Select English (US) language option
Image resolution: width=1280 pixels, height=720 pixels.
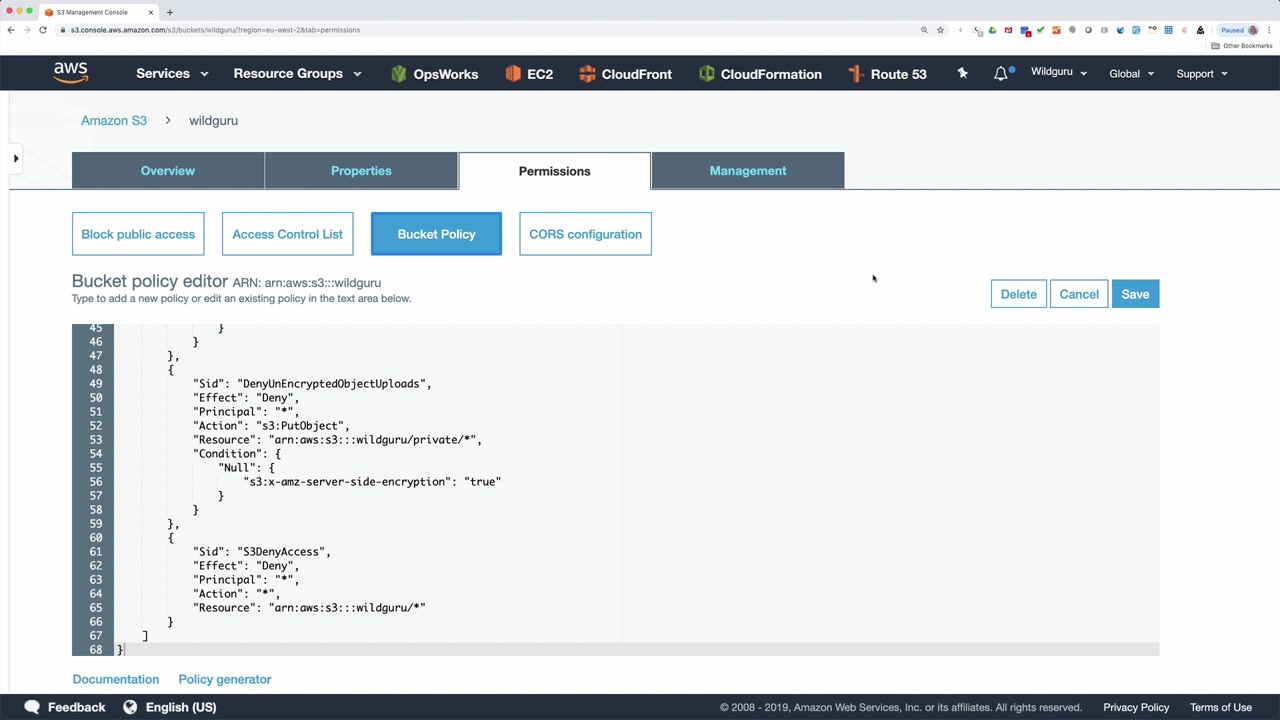click(181, 707)
